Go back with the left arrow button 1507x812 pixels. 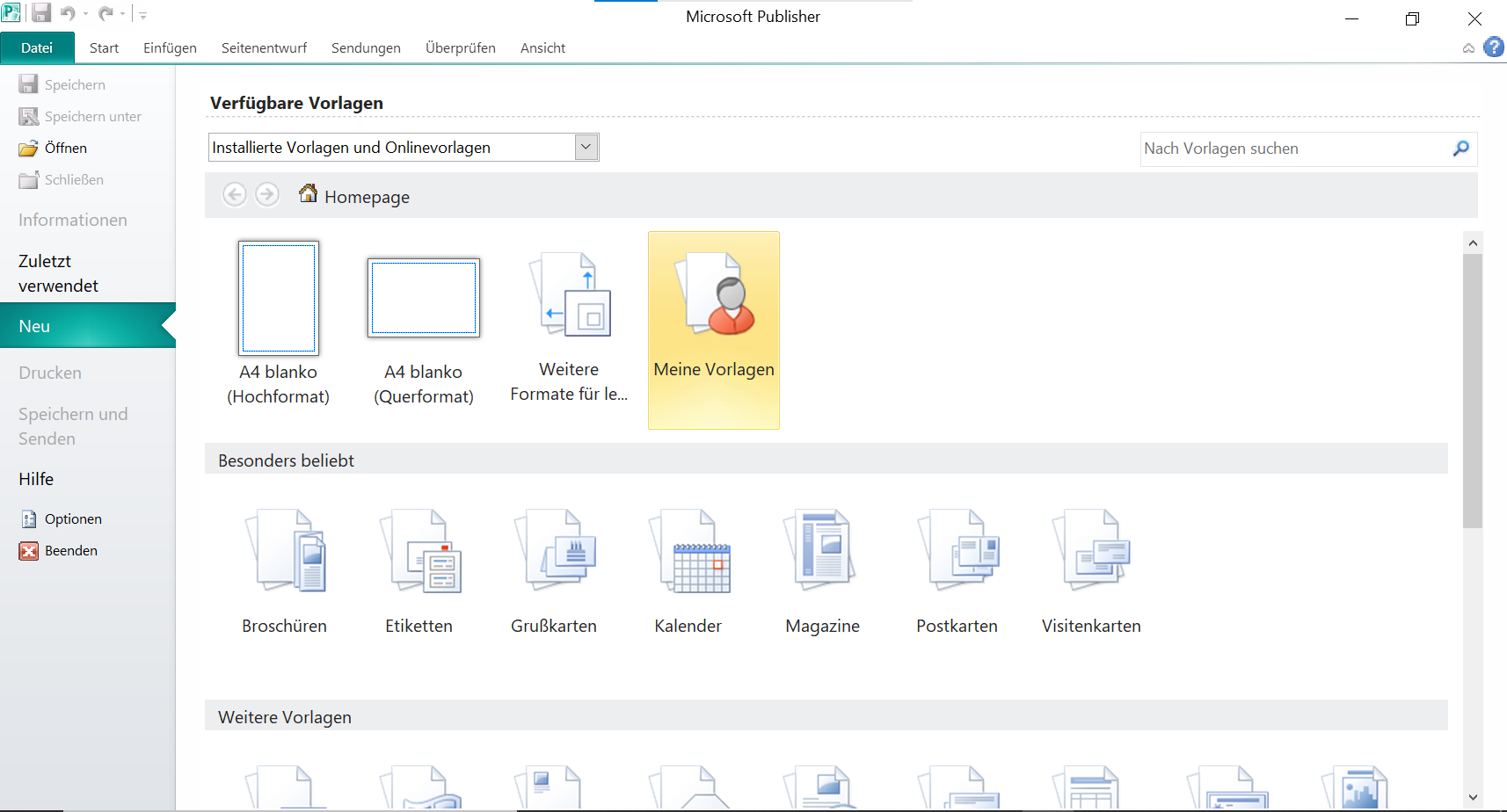235,194
